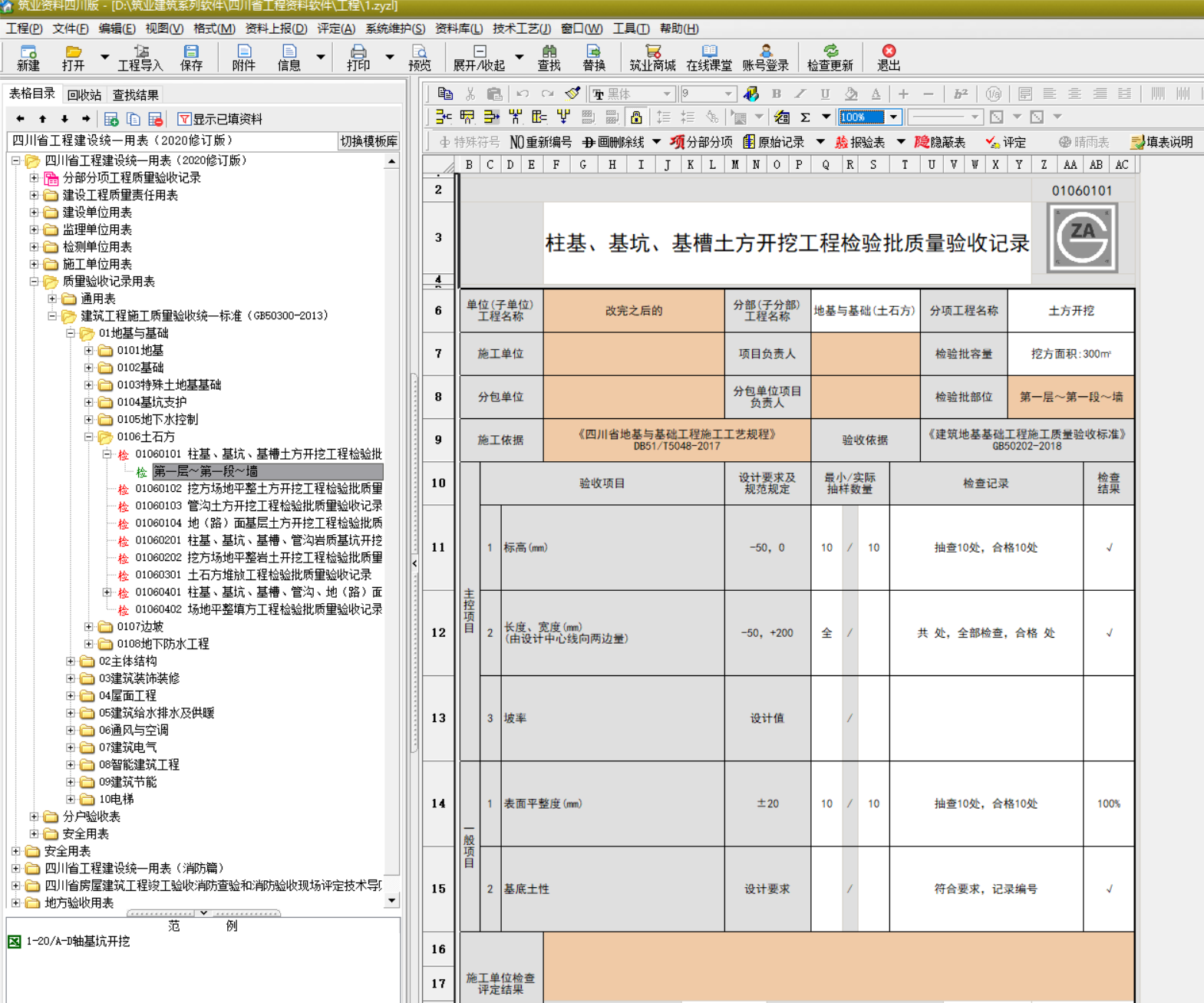The image size is (1204, 1003).
Task: Click the 重新编号 renumber button
Action: (541, 142)
